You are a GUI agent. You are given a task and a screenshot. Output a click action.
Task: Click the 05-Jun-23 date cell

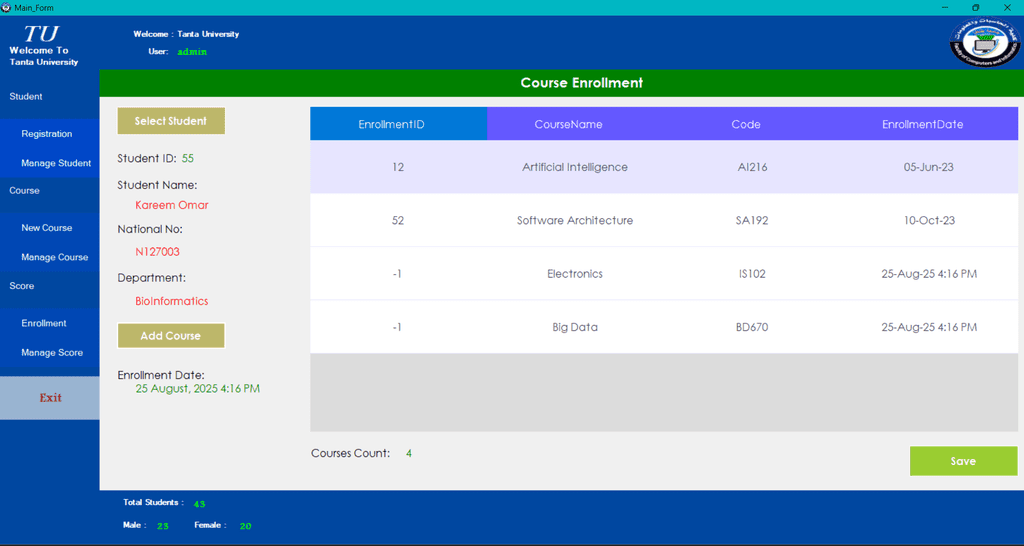click(929, 167)
